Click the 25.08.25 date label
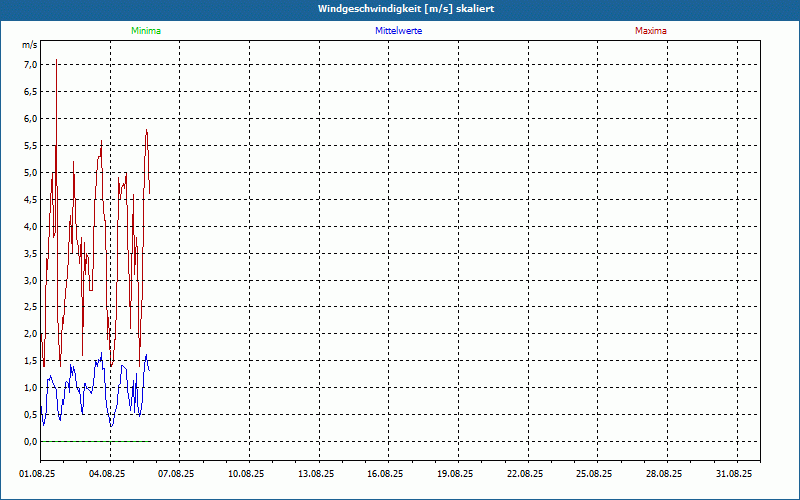800x500 pixels. point(594,474)
